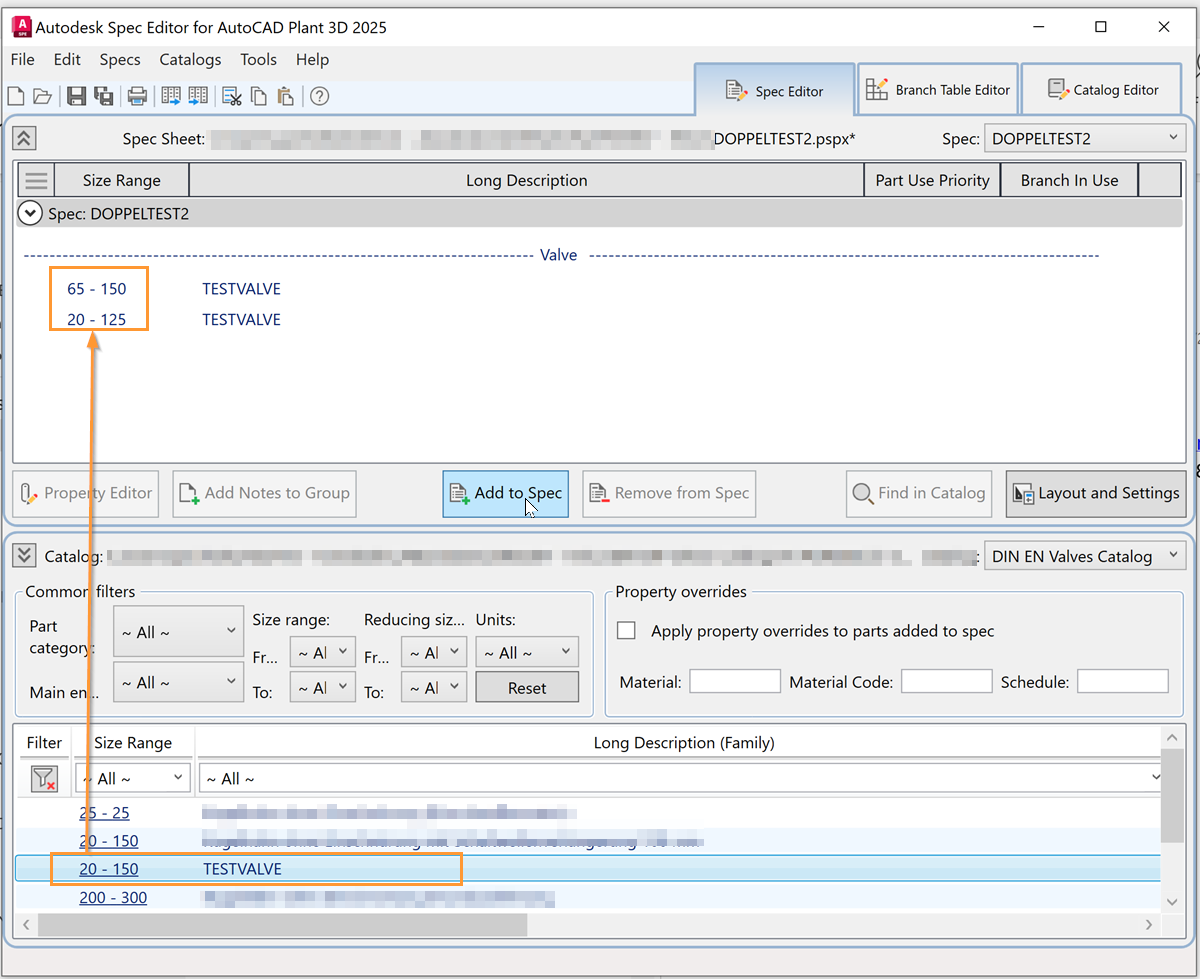Viewport: 1200px width, 979px height.
Task: Select the 65 - 150 TESTVALVE spec row
Action: (600, 289)
